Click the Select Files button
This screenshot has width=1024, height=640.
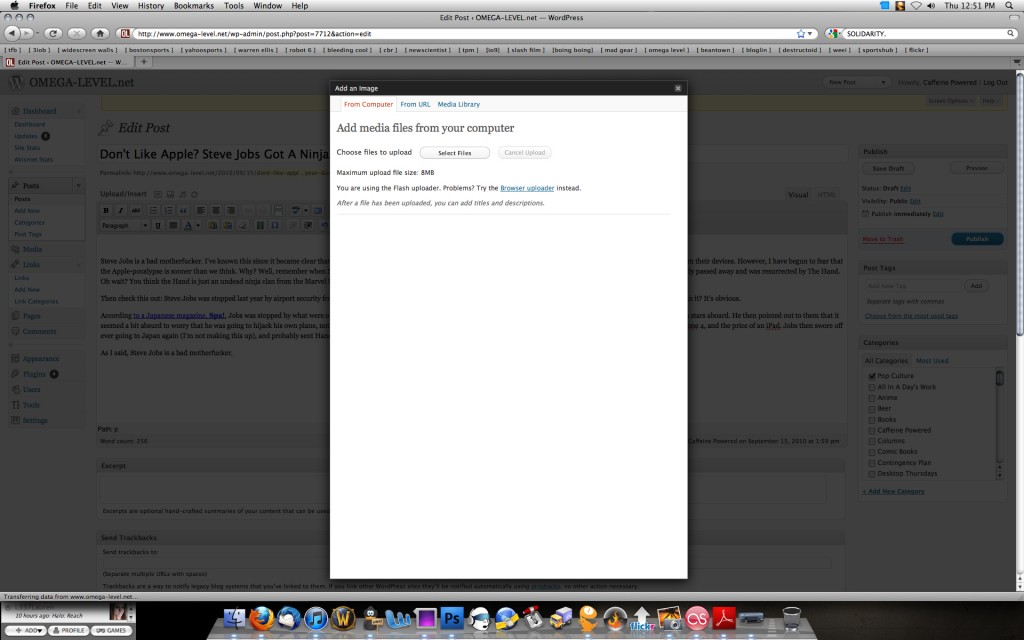[455, 153]
